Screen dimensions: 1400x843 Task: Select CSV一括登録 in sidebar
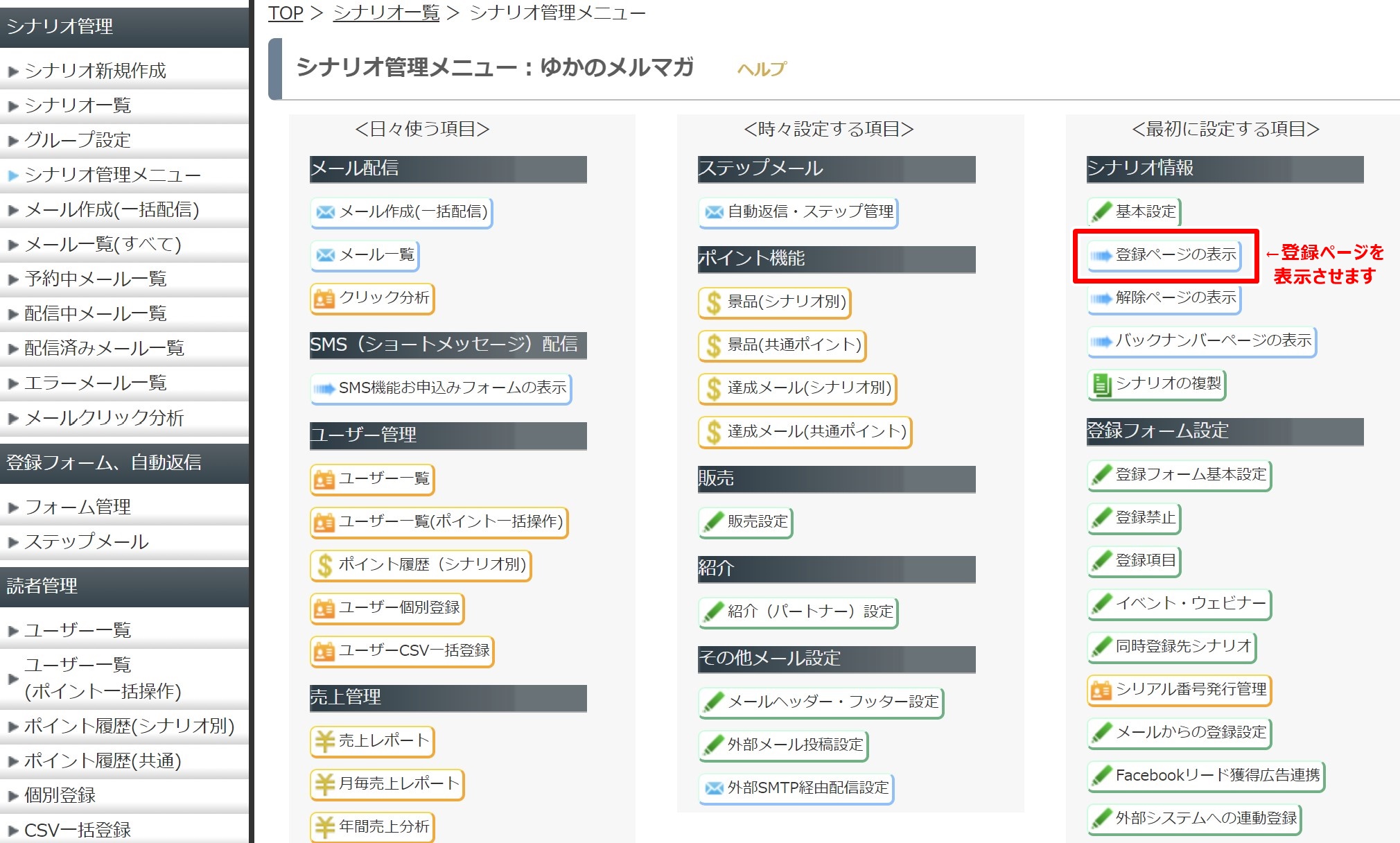tap(124, 829)
